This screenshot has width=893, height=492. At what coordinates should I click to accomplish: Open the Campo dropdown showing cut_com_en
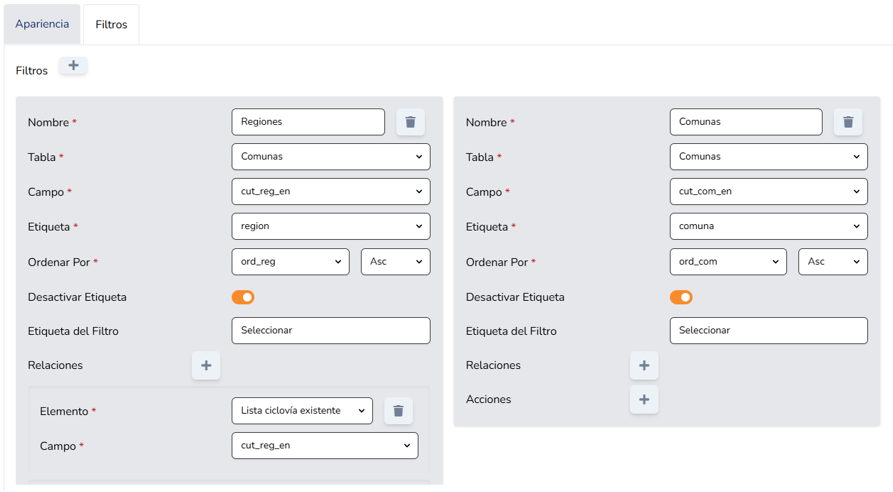click(x=768, y=192)
